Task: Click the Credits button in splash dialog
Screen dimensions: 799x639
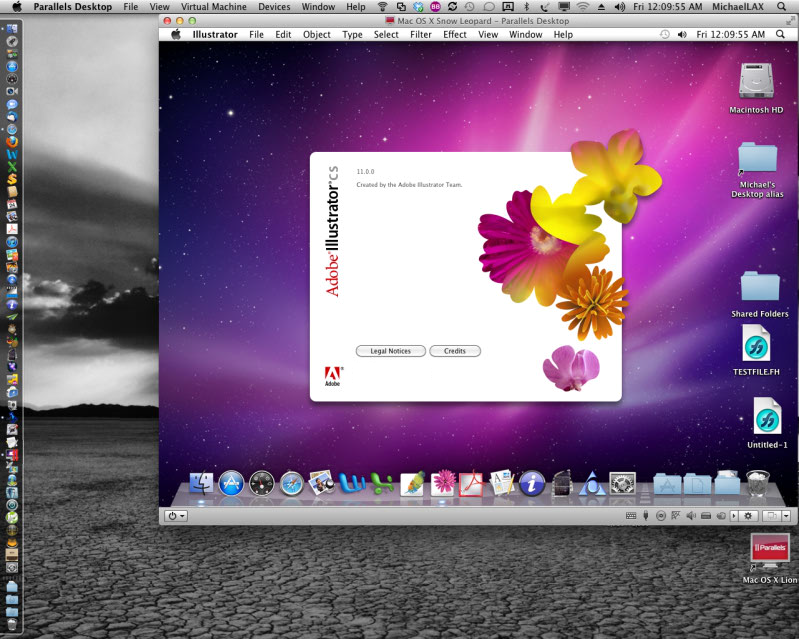Action: tap(455, 351)
